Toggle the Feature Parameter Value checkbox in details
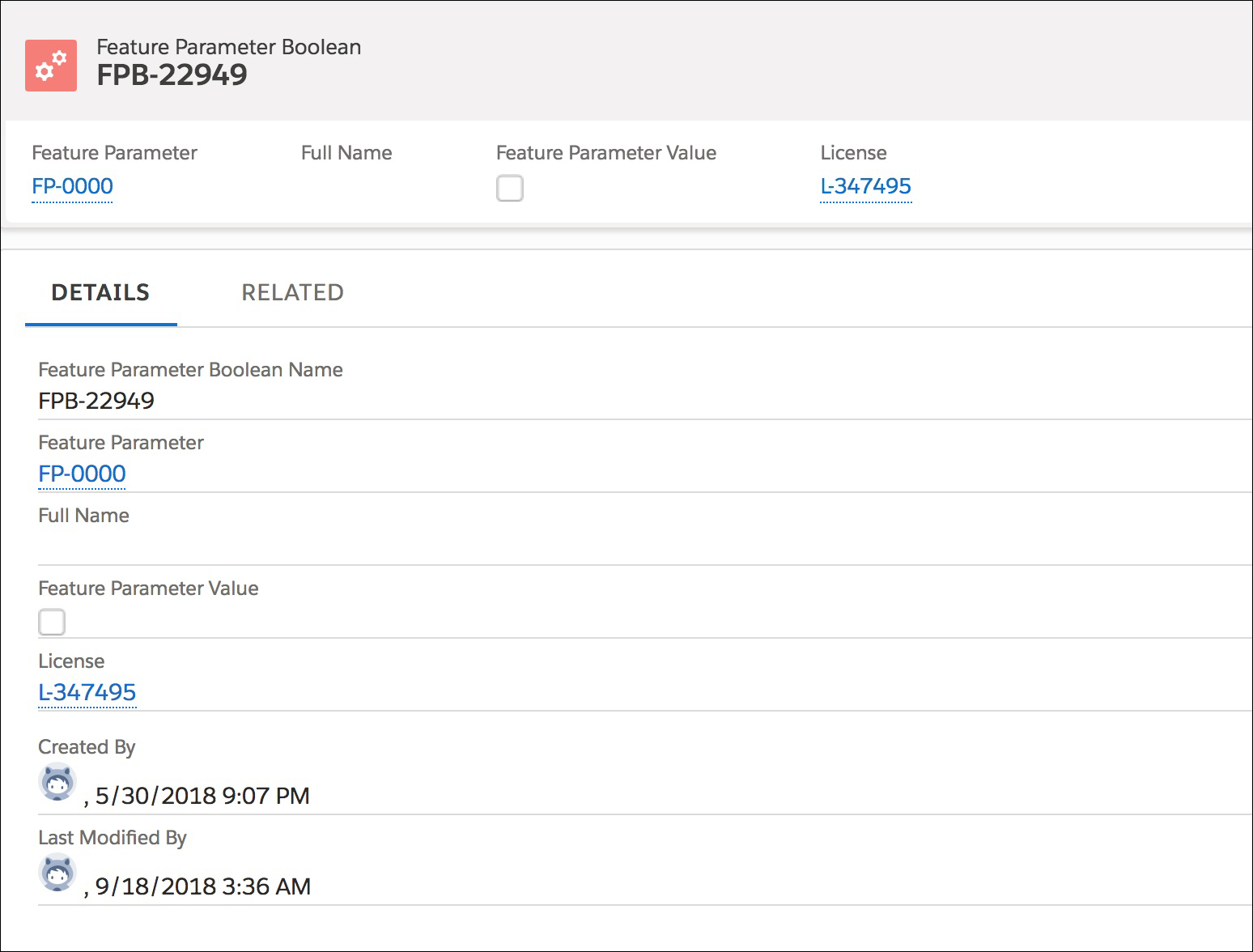The width and height of the screenshot is (1253, 952). (x=52, y=623)
